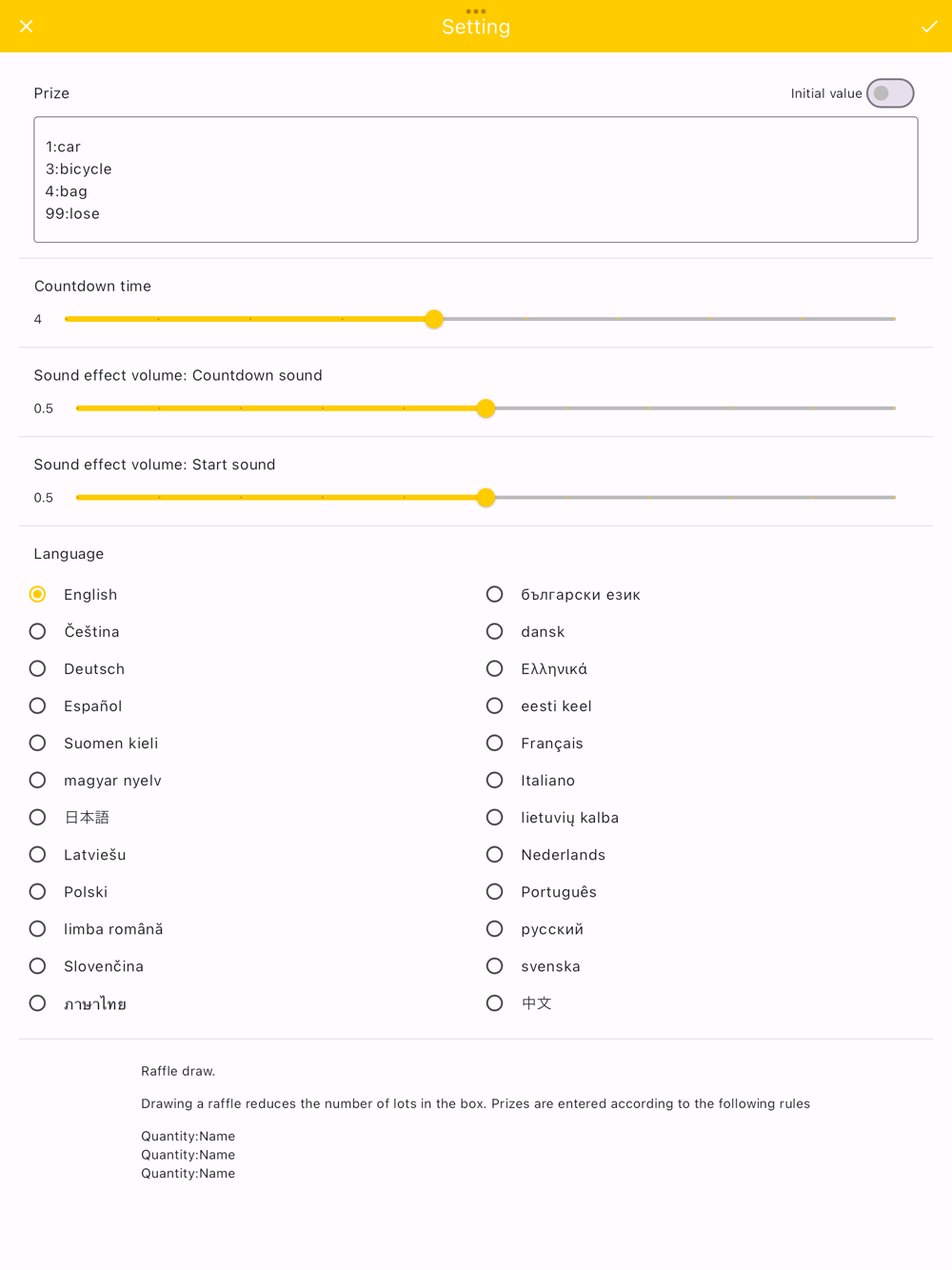Choose the Polski language option
This screenshot has width=952, height=1270.
(x=38, y=891)
